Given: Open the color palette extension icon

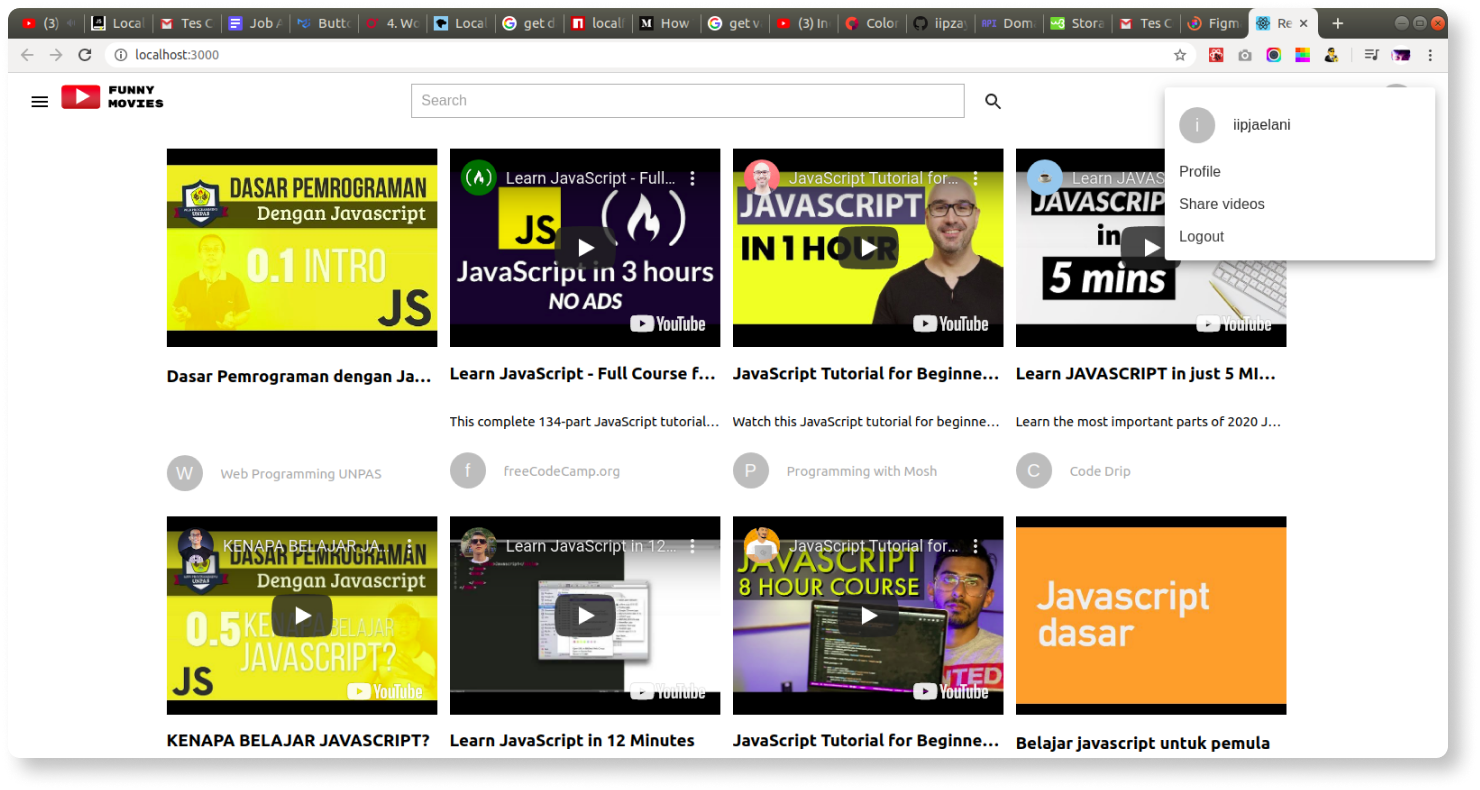Looking at the screenshot, I should pos(1302,54).
